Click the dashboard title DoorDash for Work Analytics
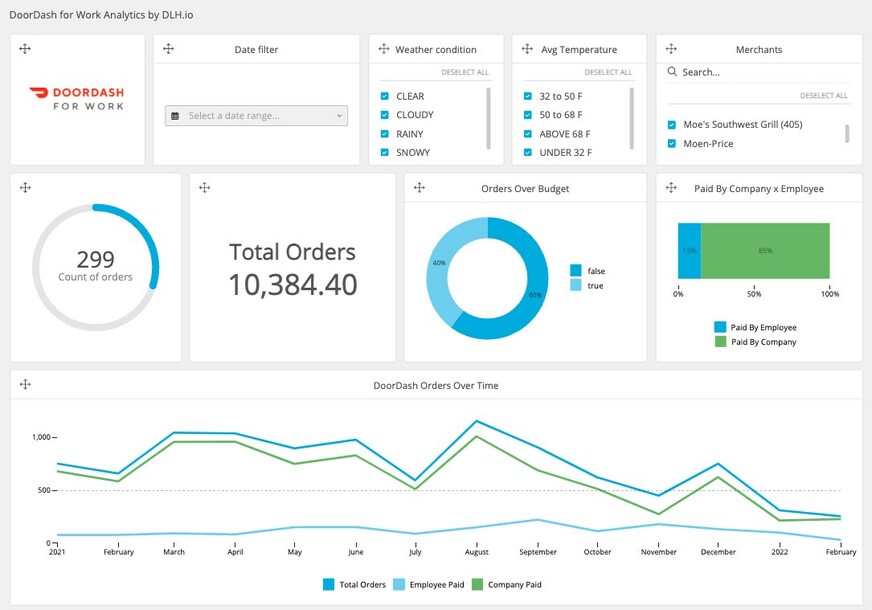This screenshot has width=872, height=610. pos(101,15)
